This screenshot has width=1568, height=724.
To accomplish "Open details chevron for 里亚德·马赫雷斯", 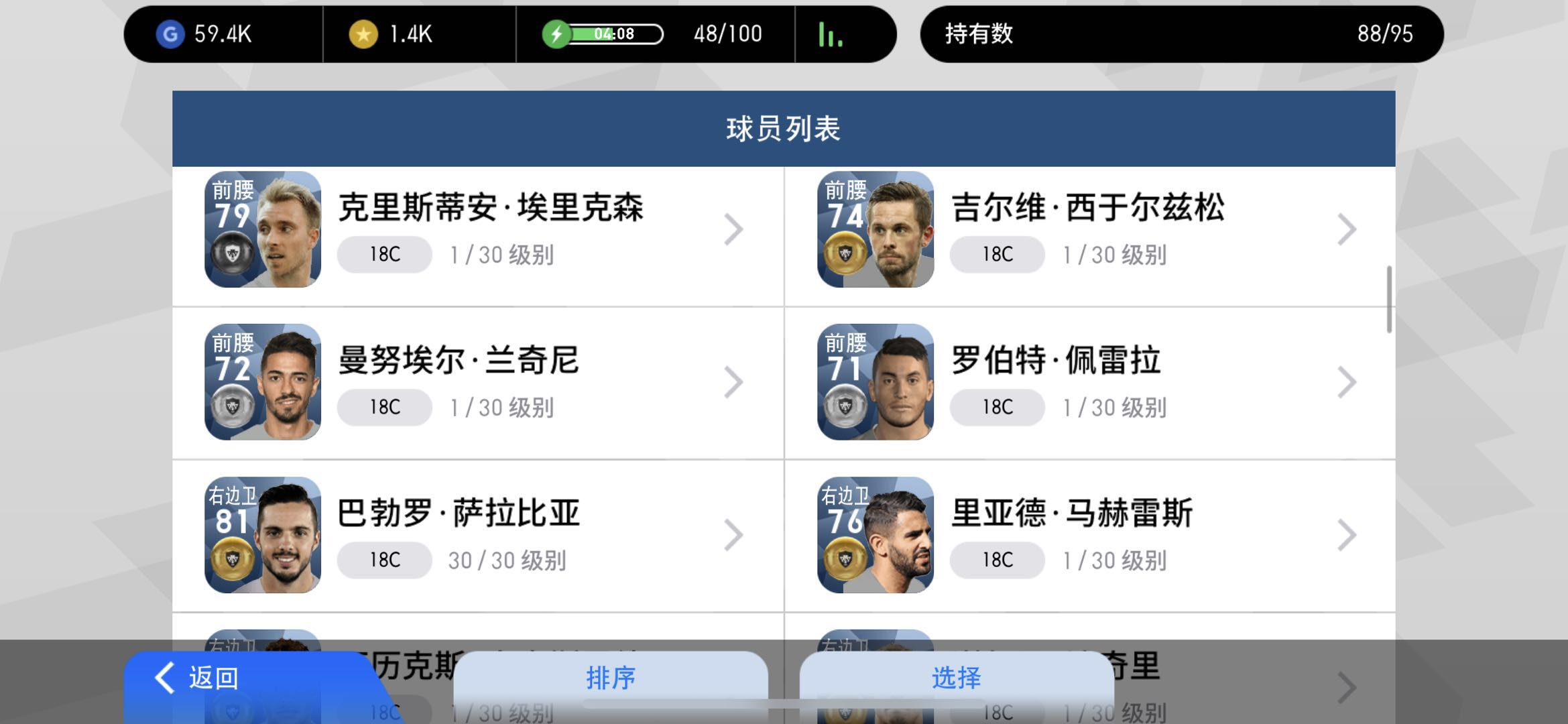I will pyautogui.click(x=1347, y=536).
